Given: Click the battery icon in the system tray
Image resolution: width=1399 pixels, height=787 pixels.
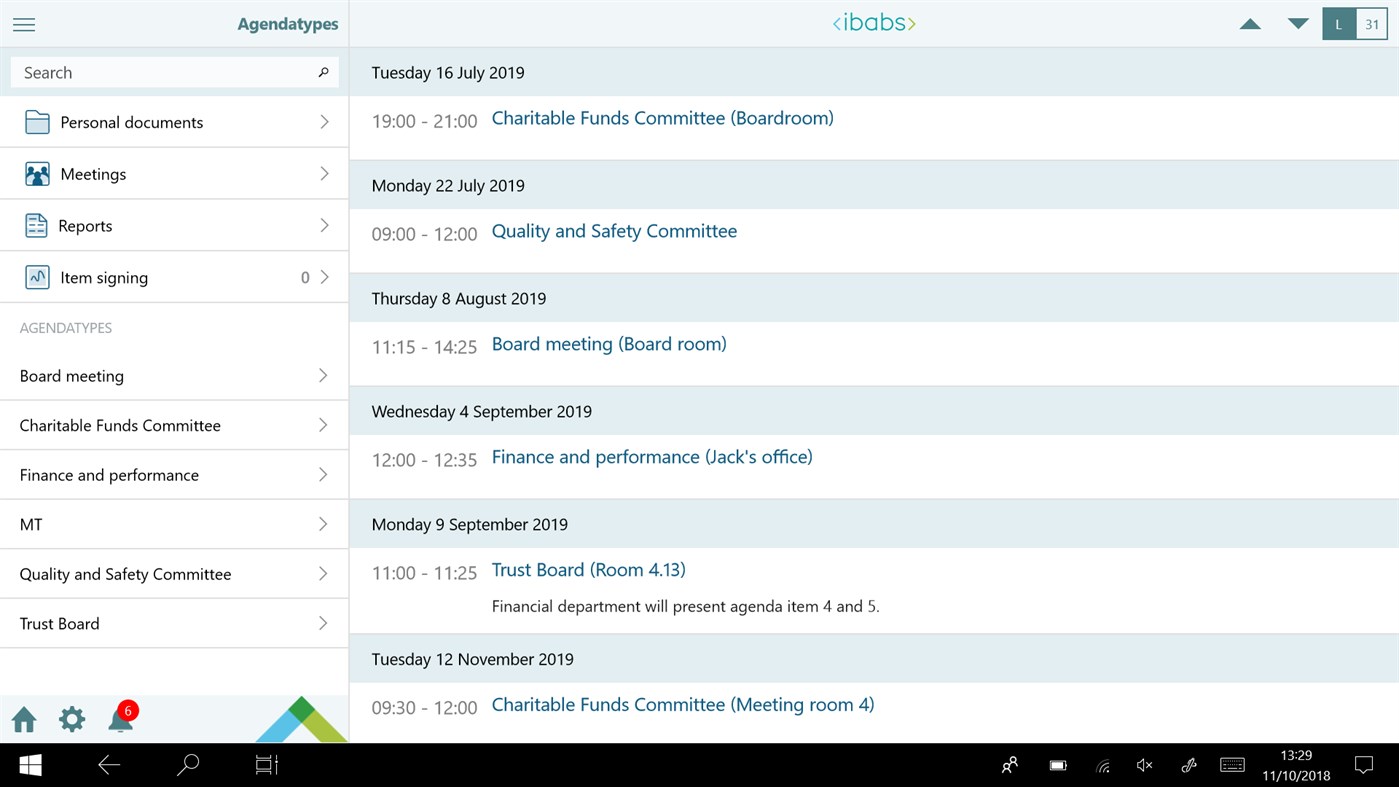Looking at the screenshot, I should click(x=1058, y=765).
